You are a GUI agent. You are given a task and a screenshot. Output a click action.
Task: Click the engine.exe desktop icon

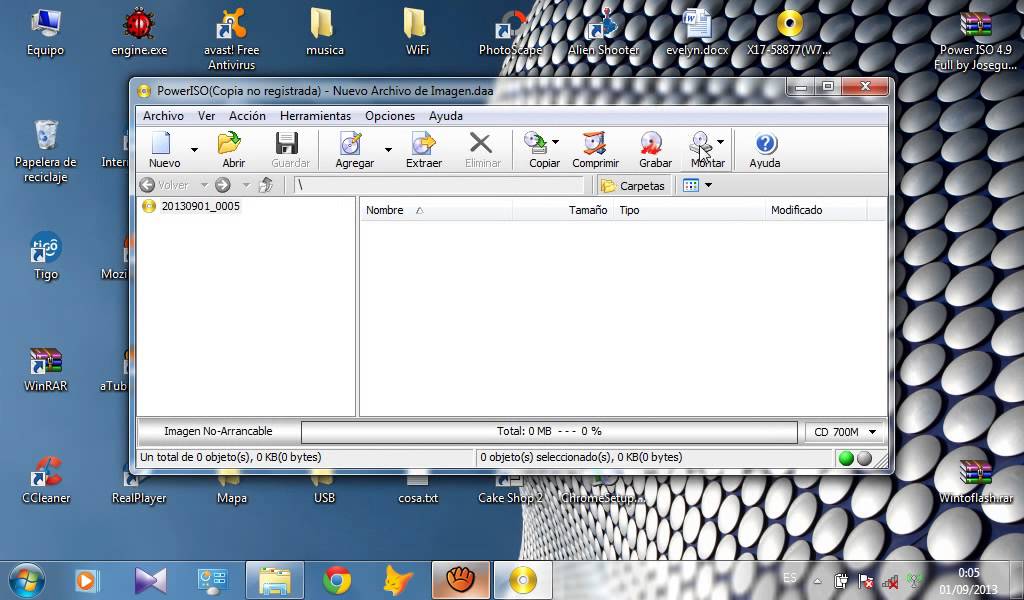(x=138, y=32)
